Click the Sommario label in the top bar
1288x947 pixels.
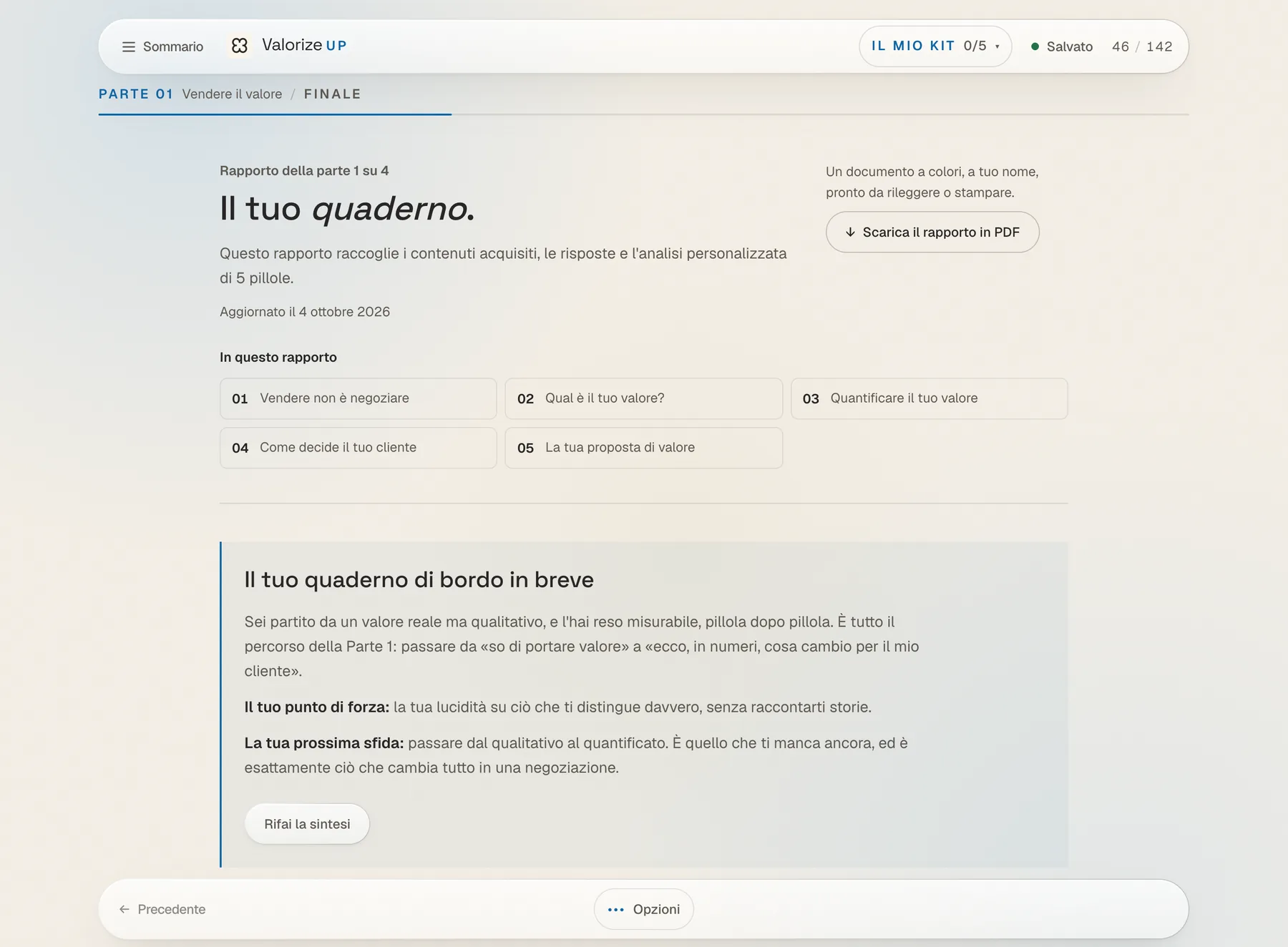point(173,46)
